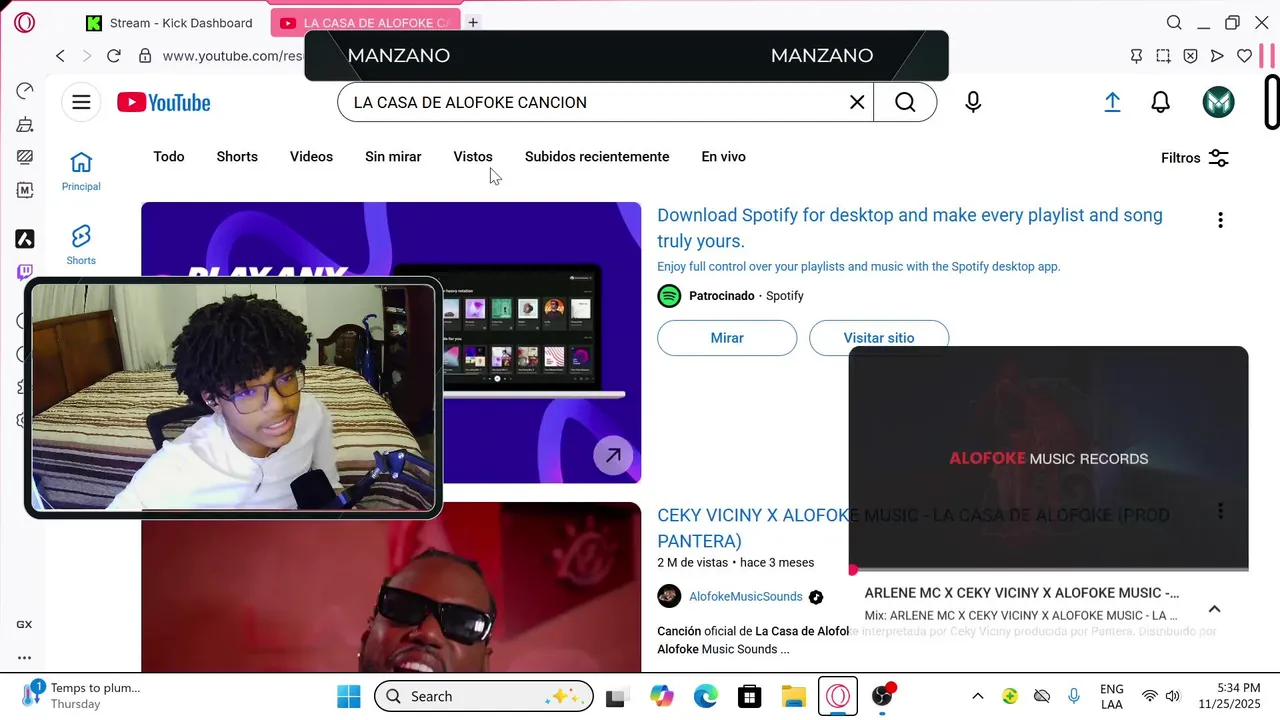1280x720 pixels.
Task: Open Opera tab search magnifier
Action: pyautogui.click(x=1174, y=22)
